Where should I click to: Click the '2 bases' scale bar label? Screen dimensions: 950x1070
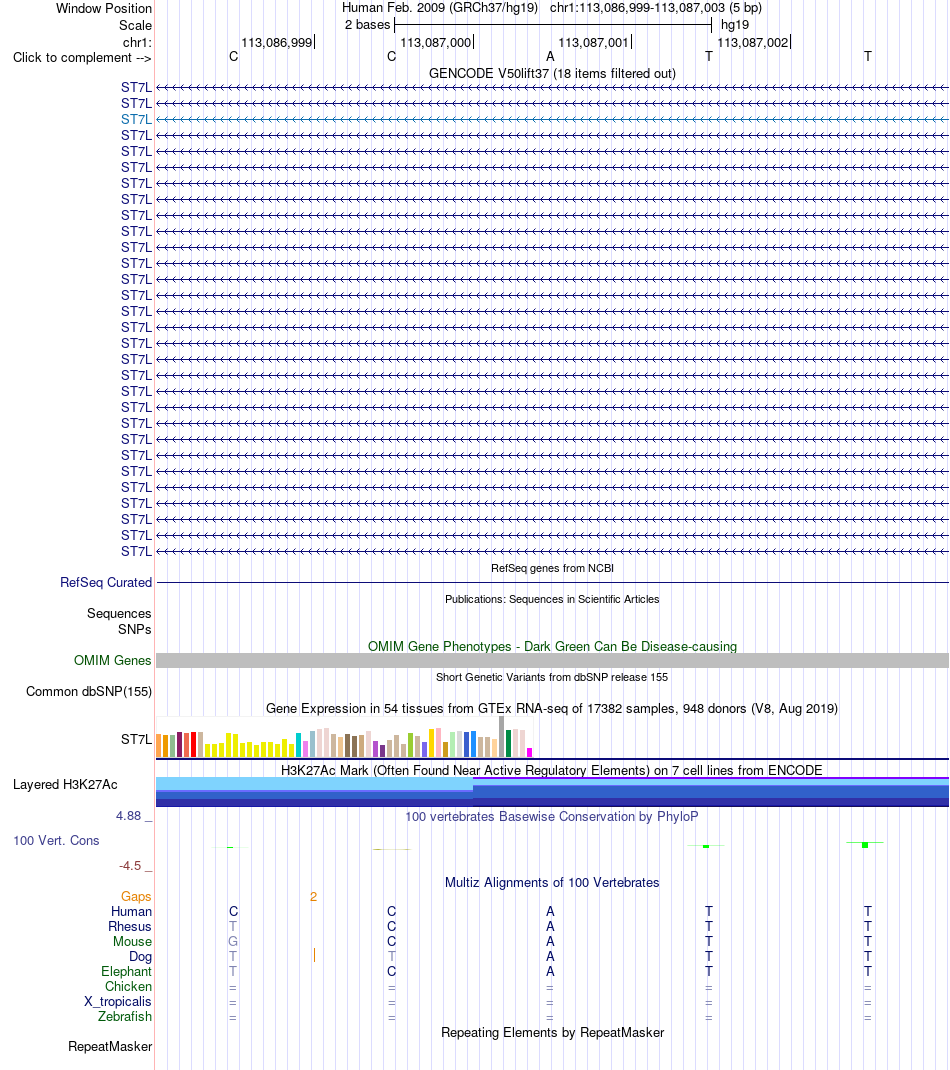pos(367,25)
